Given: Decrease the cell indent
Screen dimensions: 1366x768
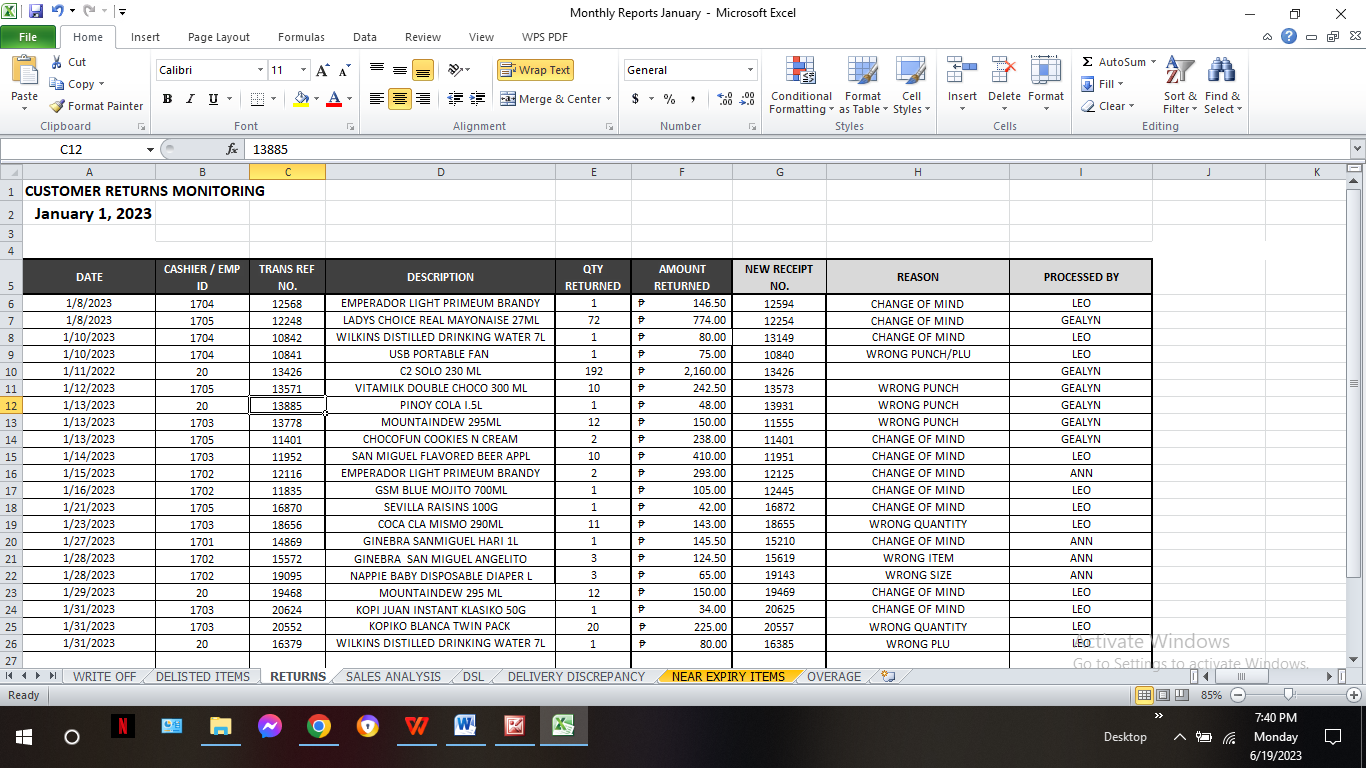Looking at the screenshot, I should pos(455,99).
